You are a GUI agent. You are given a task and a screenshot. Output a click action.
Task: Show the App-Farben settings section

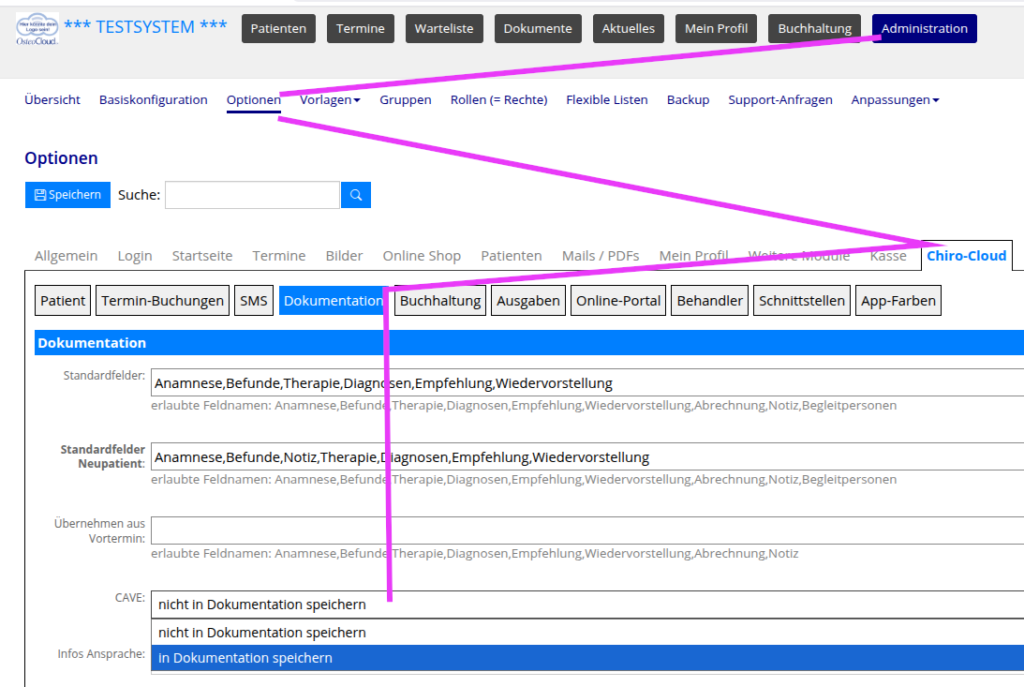click(898, 301)
